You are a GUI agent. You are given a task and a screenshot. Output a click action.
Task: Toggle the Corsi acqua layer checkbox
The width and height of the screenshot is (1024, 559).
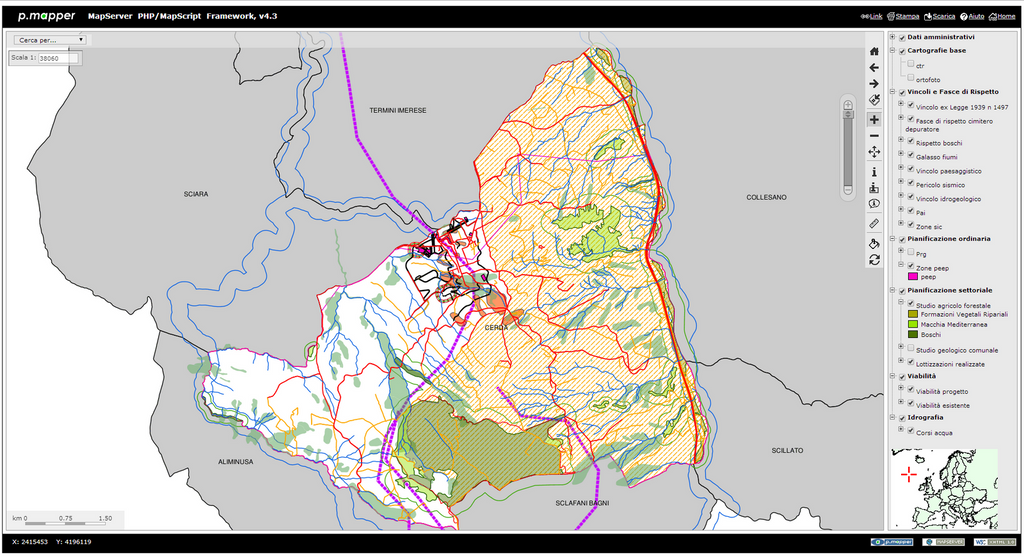point(910,431)
